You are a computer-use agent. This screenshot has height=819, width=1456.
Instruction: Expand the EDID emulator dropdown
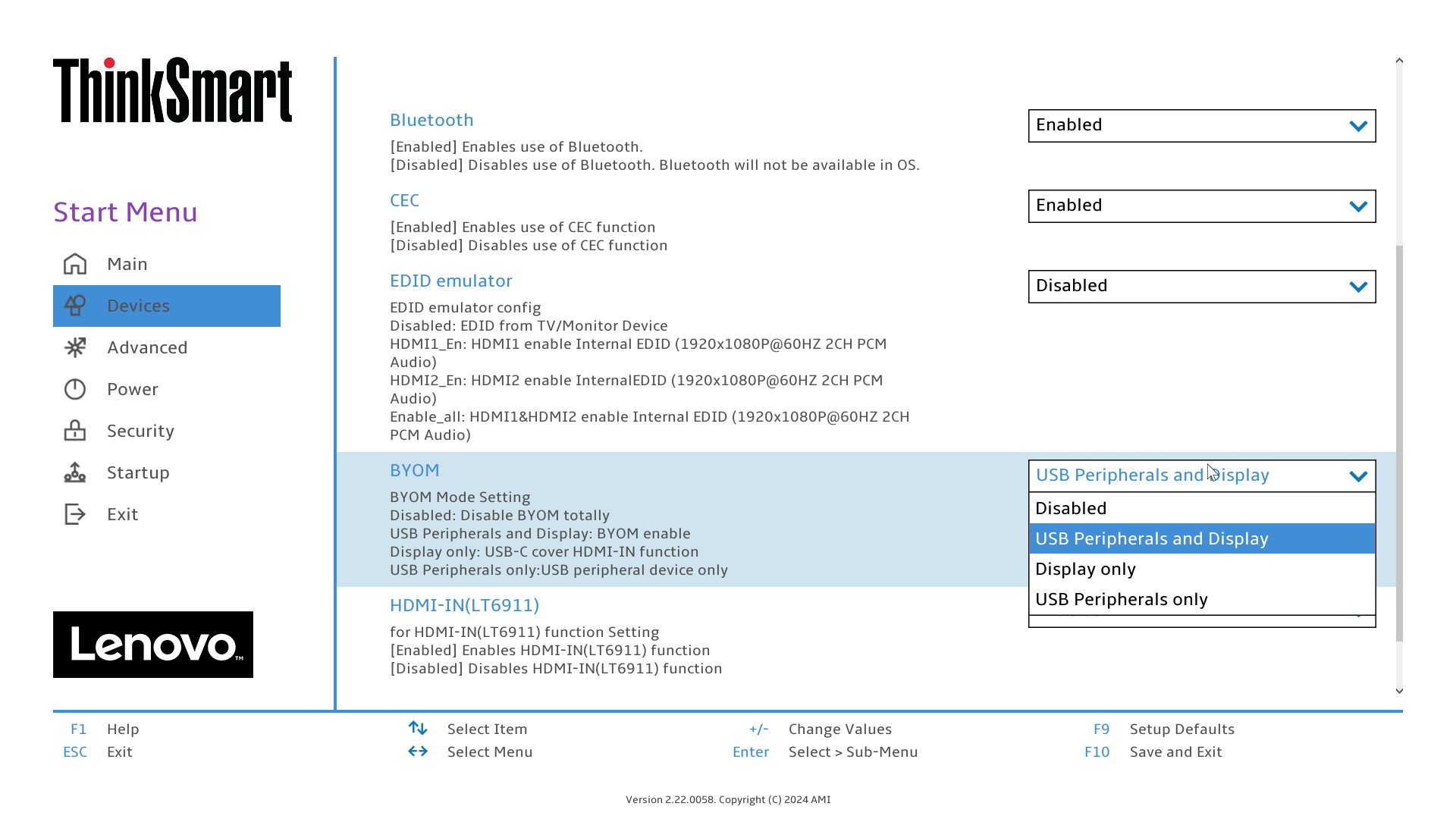pyautogui.click(x=1201, y=287)
